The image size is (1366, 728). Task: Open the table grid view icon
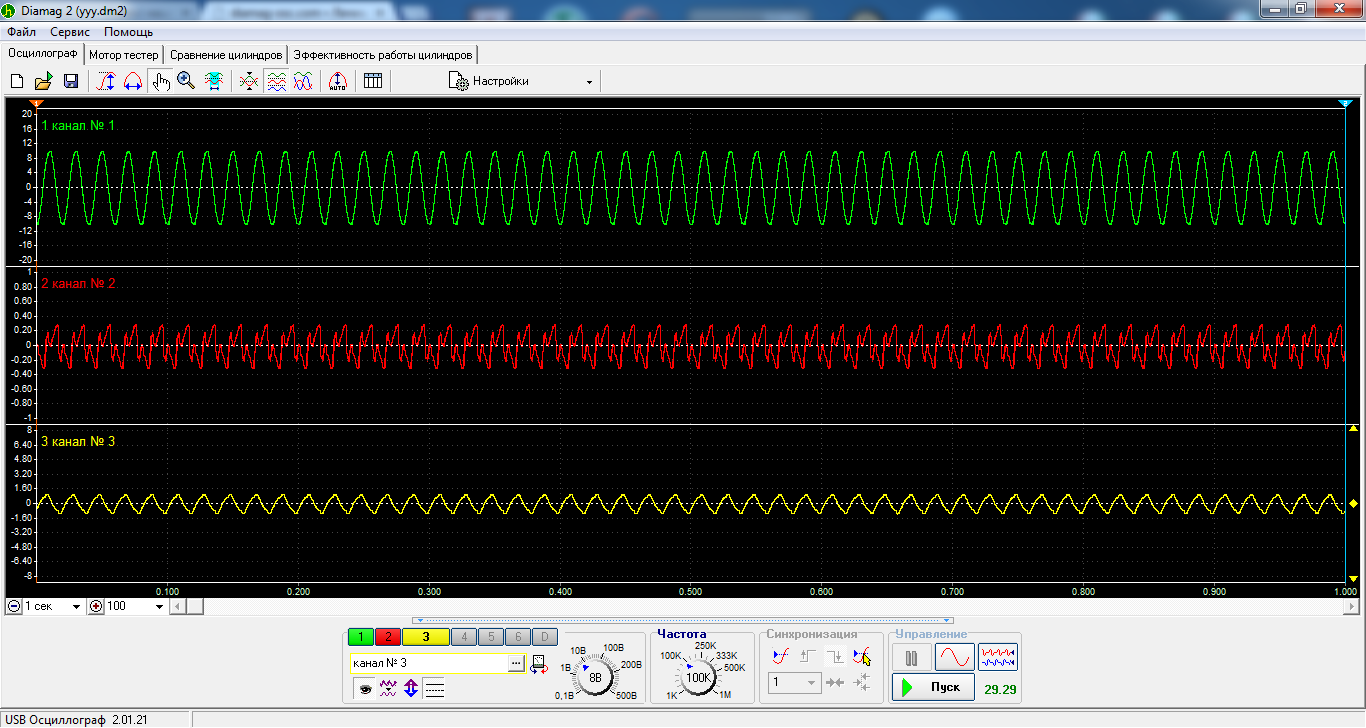[373, 81]
